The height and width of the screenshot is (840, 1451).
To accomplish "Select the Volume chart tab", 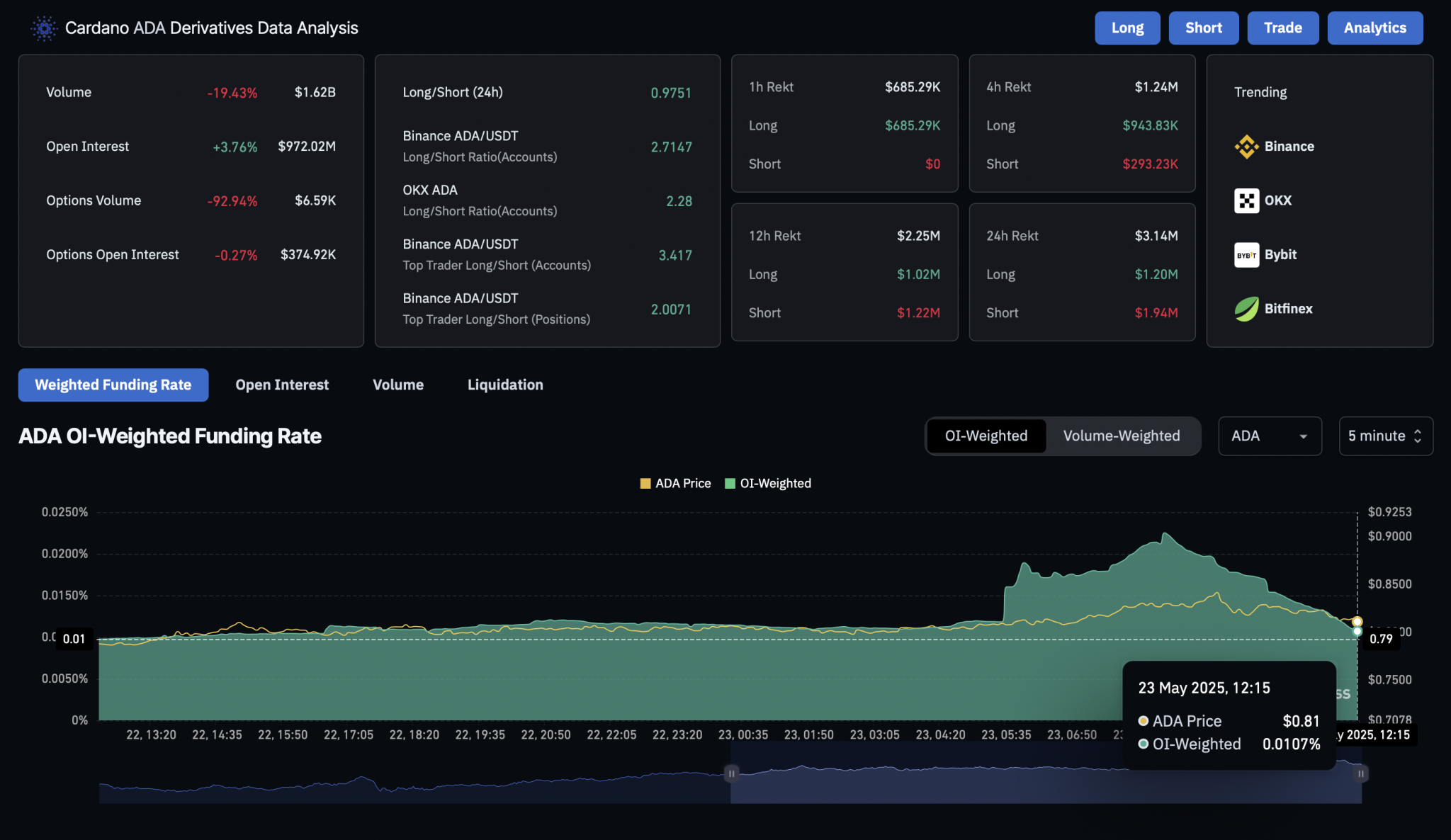I will [398, 385].
